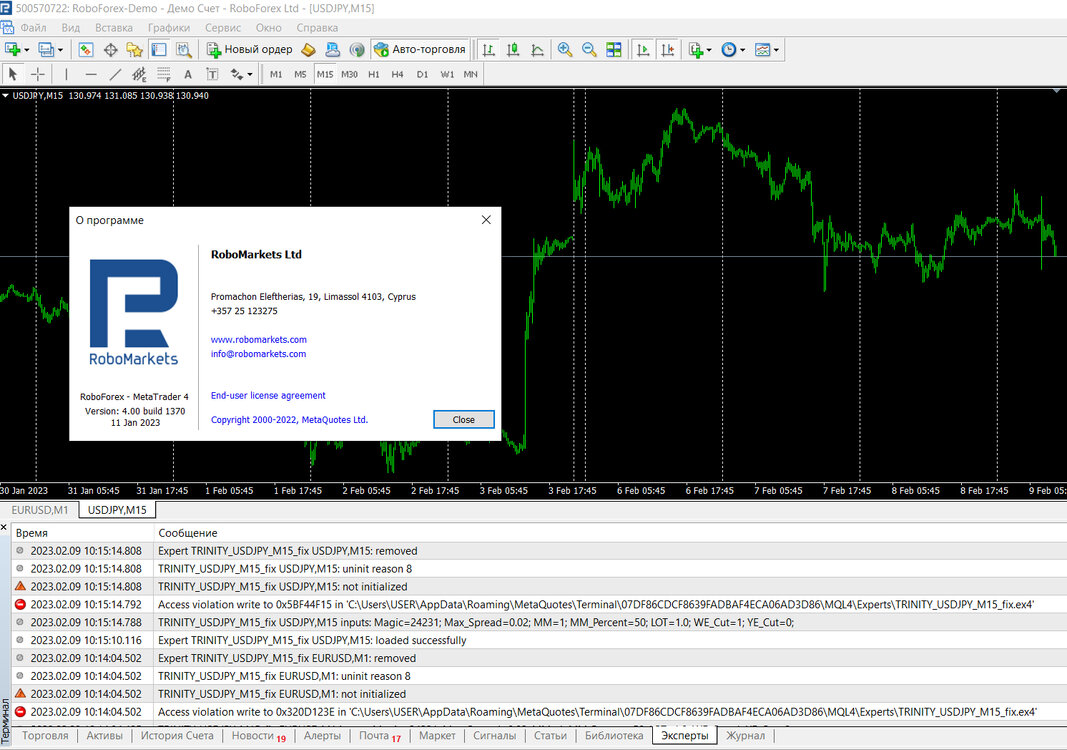Screen dimensions: 1067x750
Task: Zoom out on the chart
Action: [x=589, y=50]
